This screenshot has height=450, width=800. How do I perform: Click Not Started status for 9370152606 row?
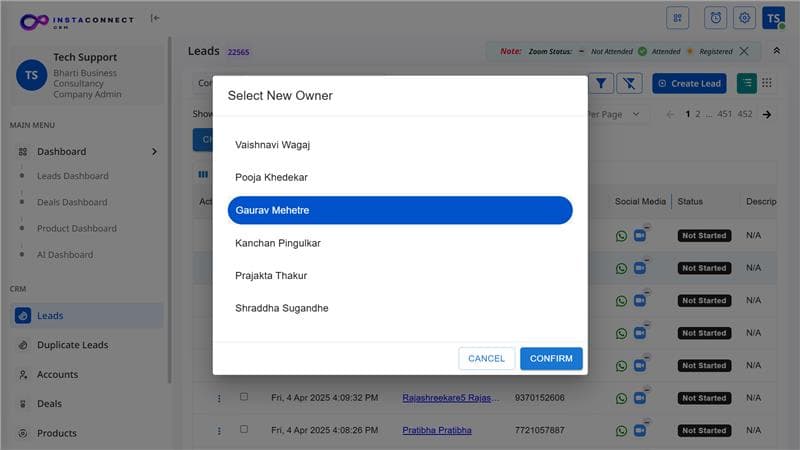704,398
